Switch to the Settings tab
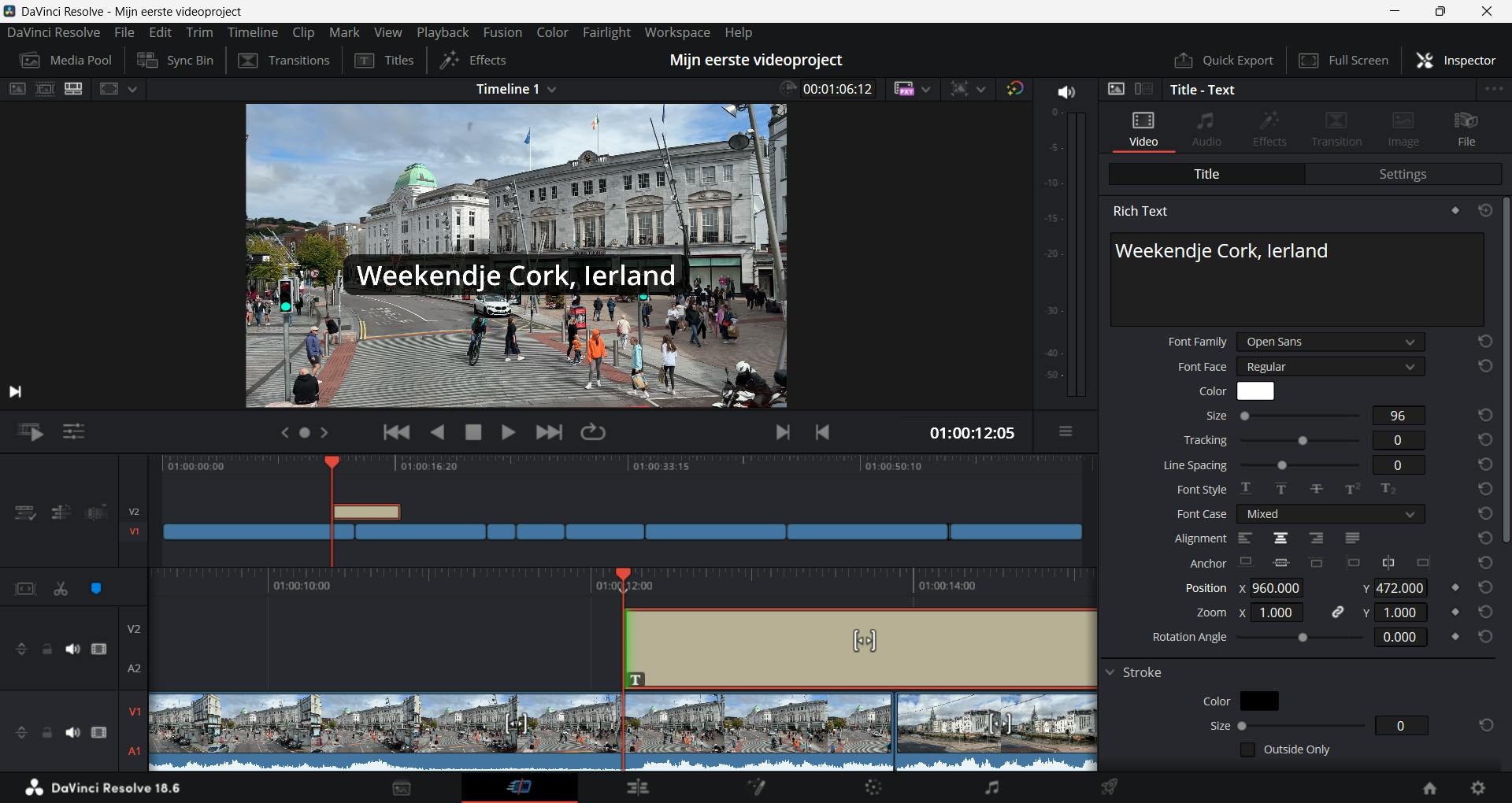The image size is (1512, 803). tap(1403, 174)
